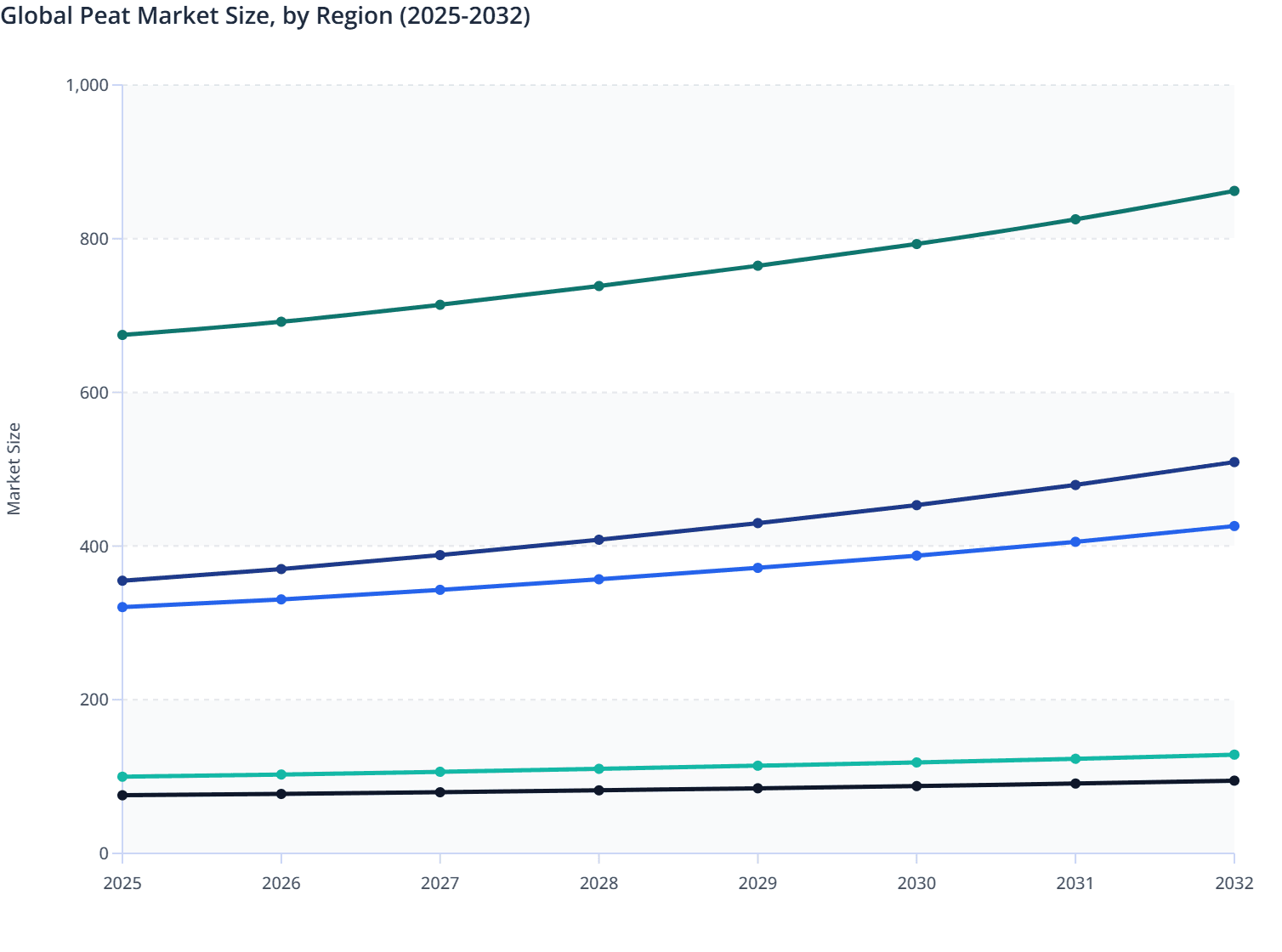Click the 1,000 y-axis tick label
The width and height of the screenshot is (1282, 952).
pos(88,85)
